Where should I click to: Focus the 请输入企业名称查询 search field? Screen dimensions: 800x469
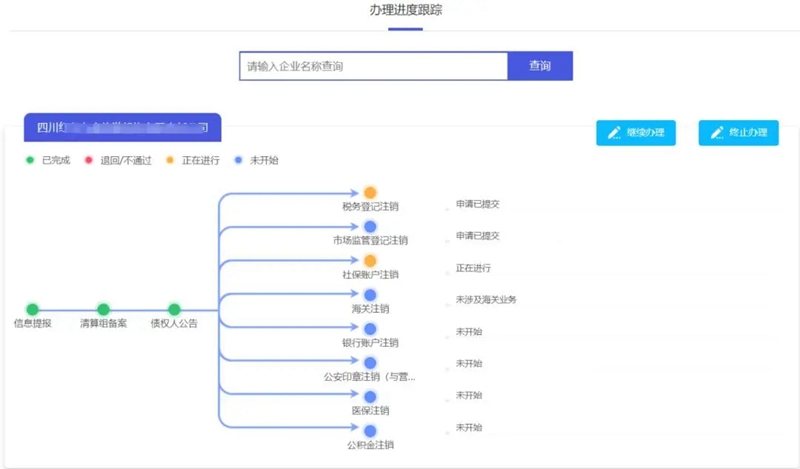tap(373, 66)
